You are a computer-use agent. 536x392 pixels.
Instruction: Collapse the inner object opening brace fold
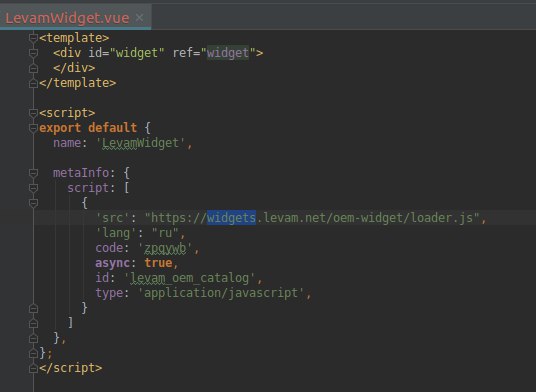[33, 203]
